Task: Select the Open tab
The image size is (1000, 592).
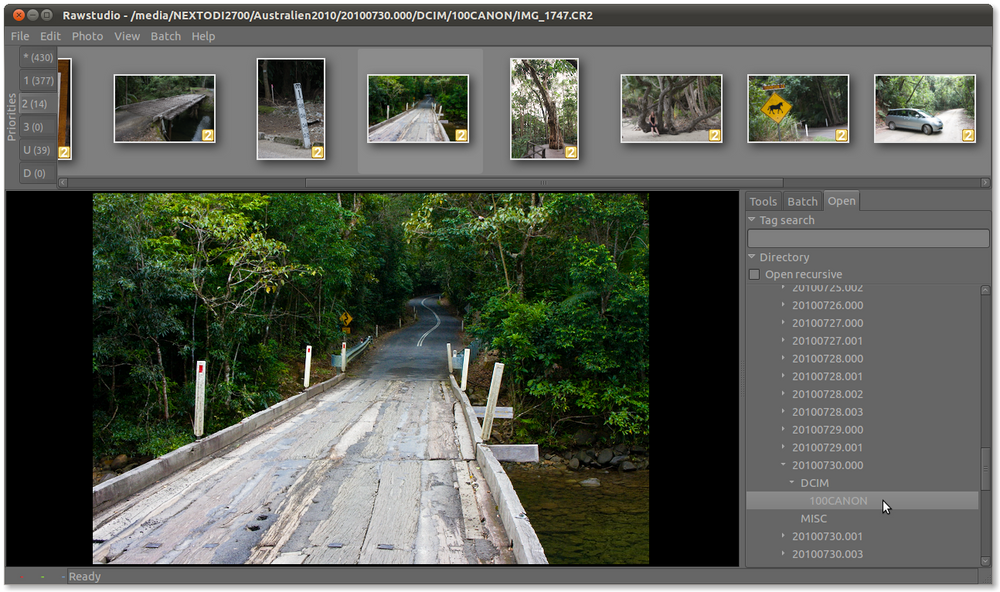Action: pyautogui.click(x=842, y=201)
